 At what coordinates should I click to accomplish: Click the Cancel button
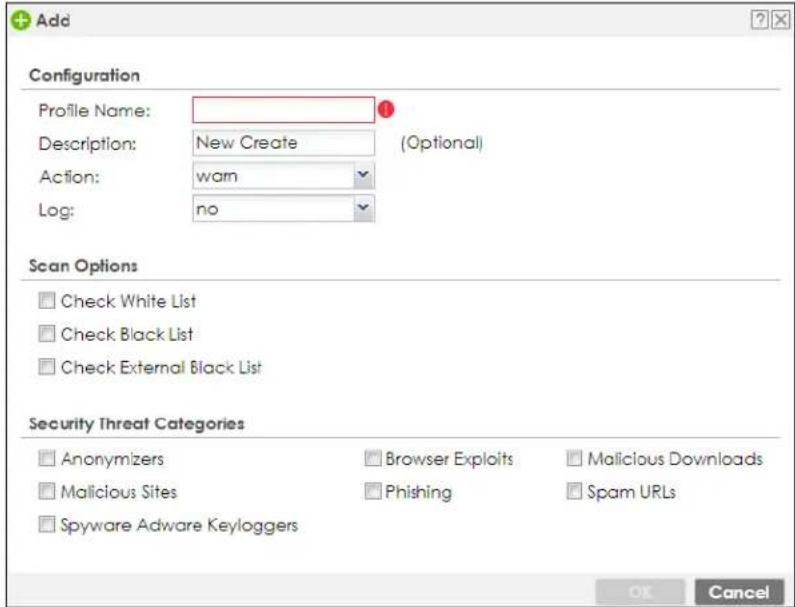click(x=739, y=592)
